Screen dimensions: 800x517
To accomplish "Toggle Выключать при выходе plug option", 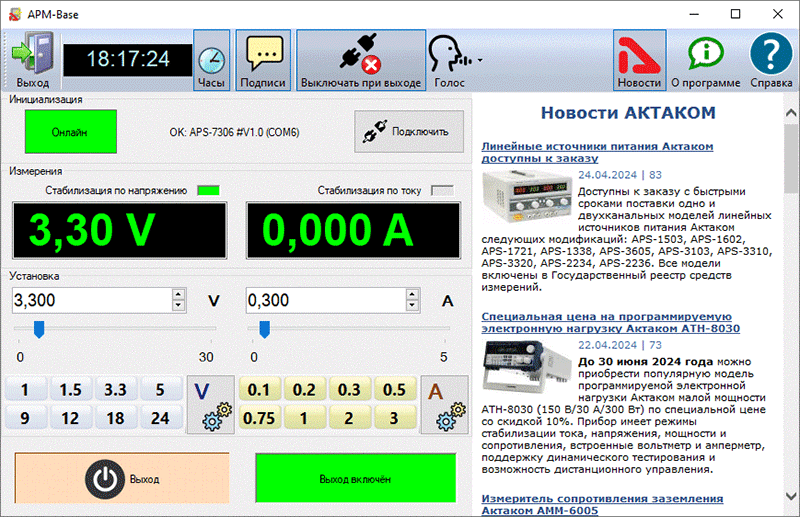I will [x=361, y=60].
